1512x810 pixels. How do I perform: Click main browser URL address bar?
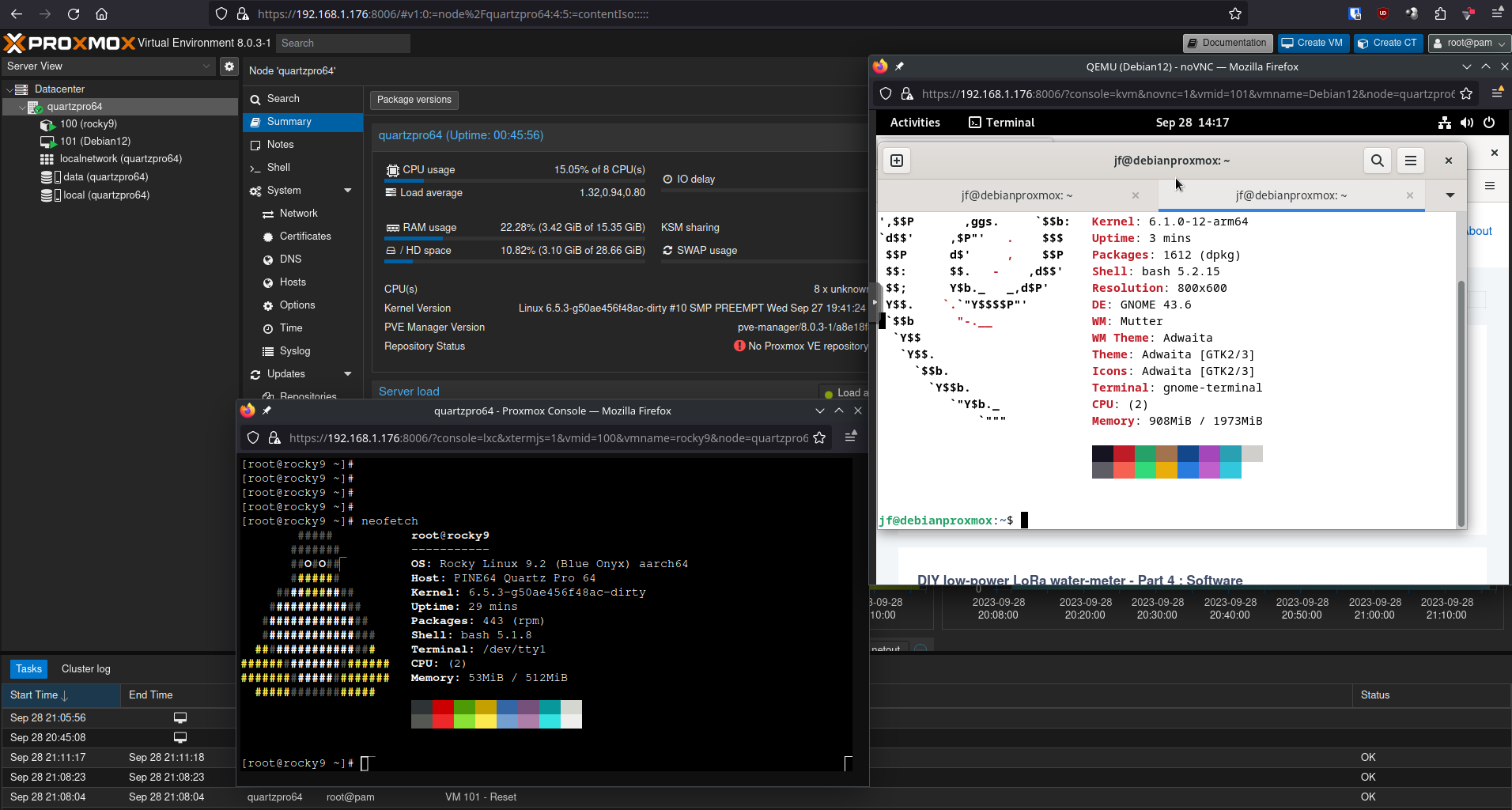pyautogui.click(x=728, y=13)
